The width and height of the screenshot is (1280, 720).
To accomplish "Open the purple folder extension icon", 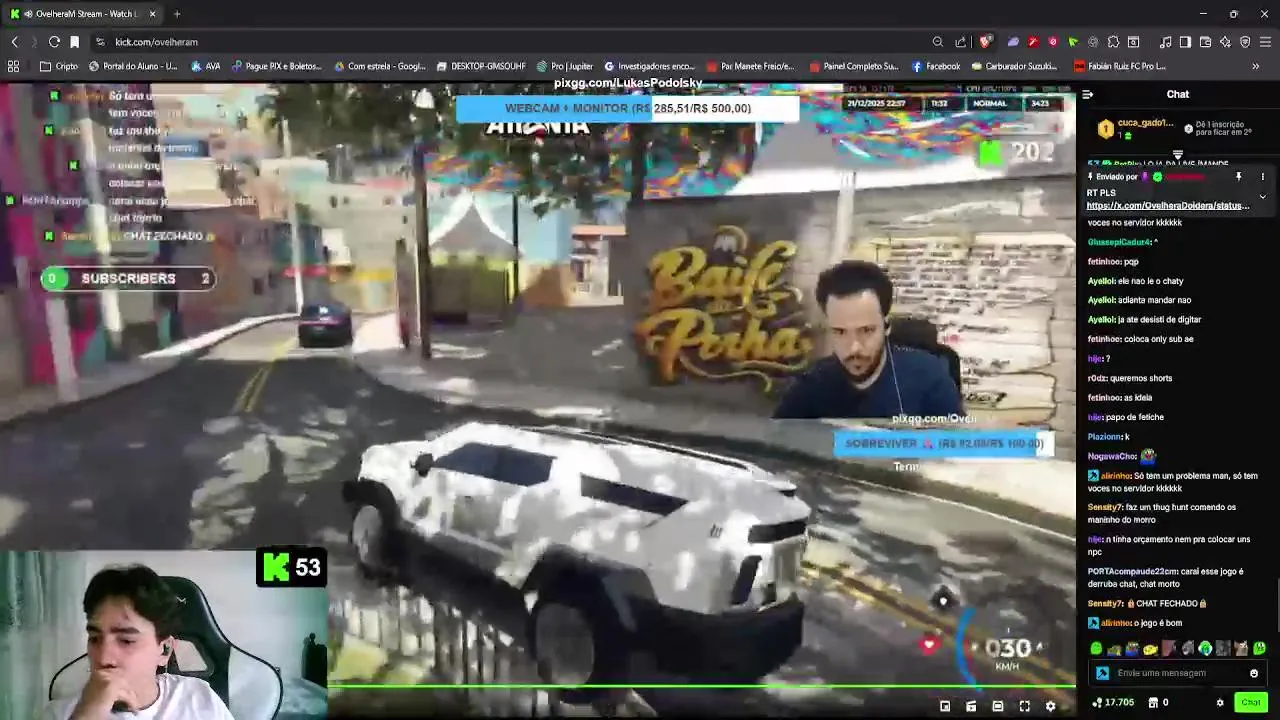I will pyautogui.click(x=1013, y=42).
